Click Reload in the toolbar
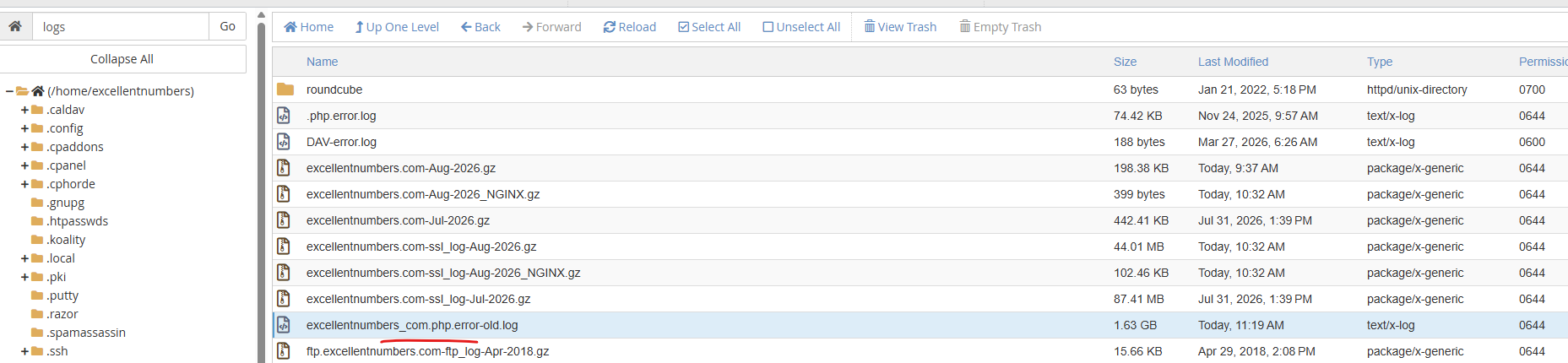 629,27
